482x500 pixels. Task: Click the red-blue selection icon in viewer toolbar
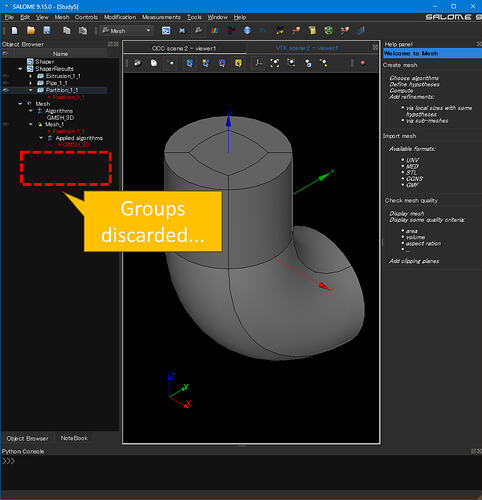(x=222, y=63)
